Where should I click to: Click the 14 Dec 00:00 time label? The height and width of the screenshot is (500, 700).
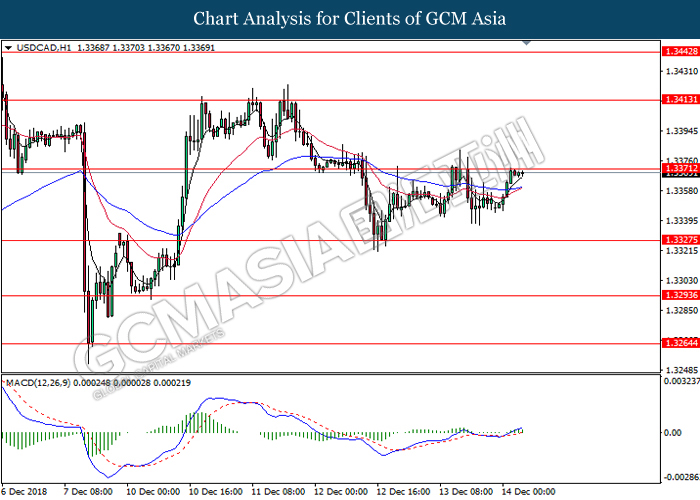click(529, 492)
